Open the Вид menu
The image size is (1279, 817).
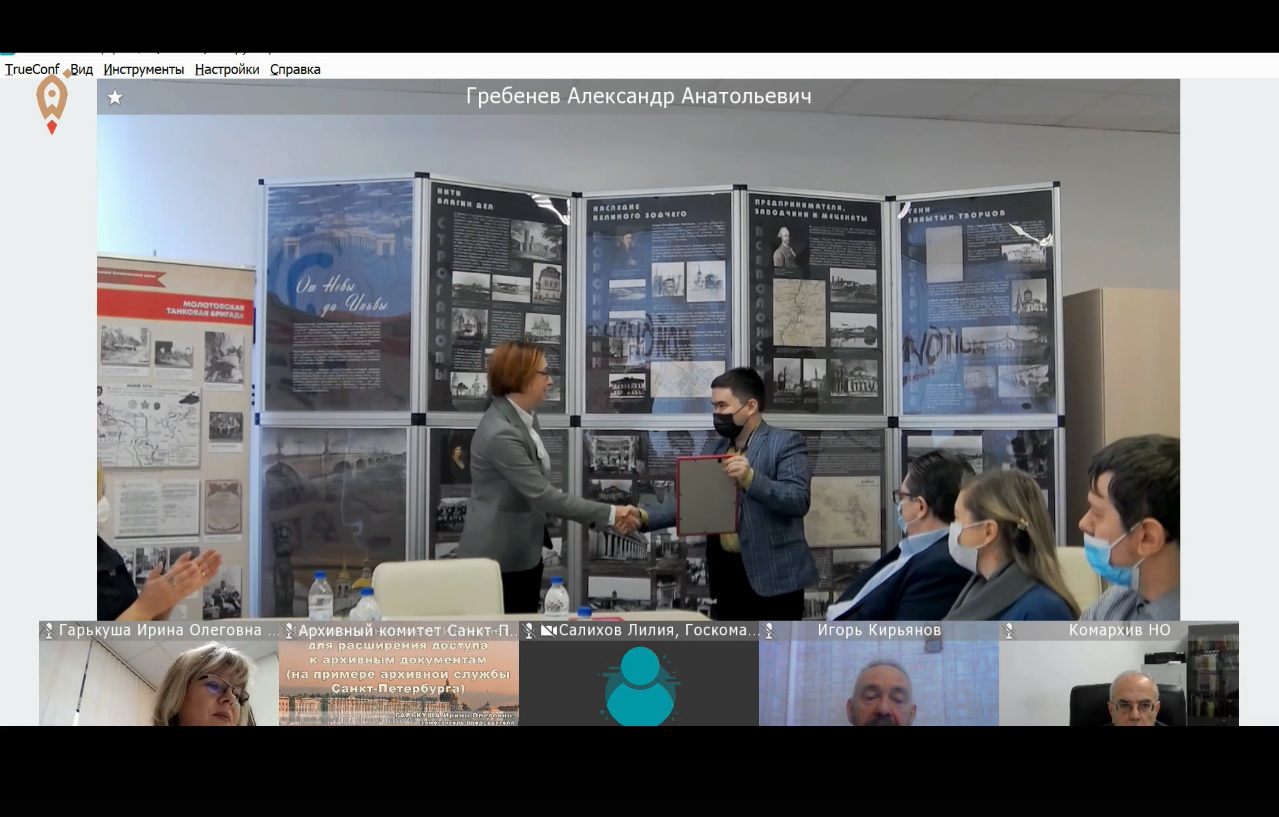point(81,69)
